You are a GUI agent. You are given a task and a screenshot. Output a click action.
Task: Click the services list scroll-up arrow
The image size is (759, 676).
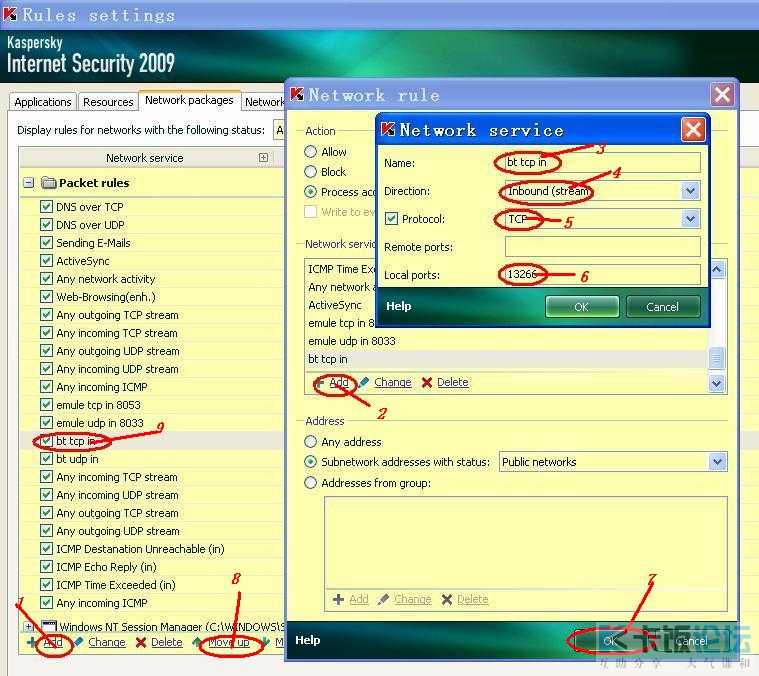[717, 269]
